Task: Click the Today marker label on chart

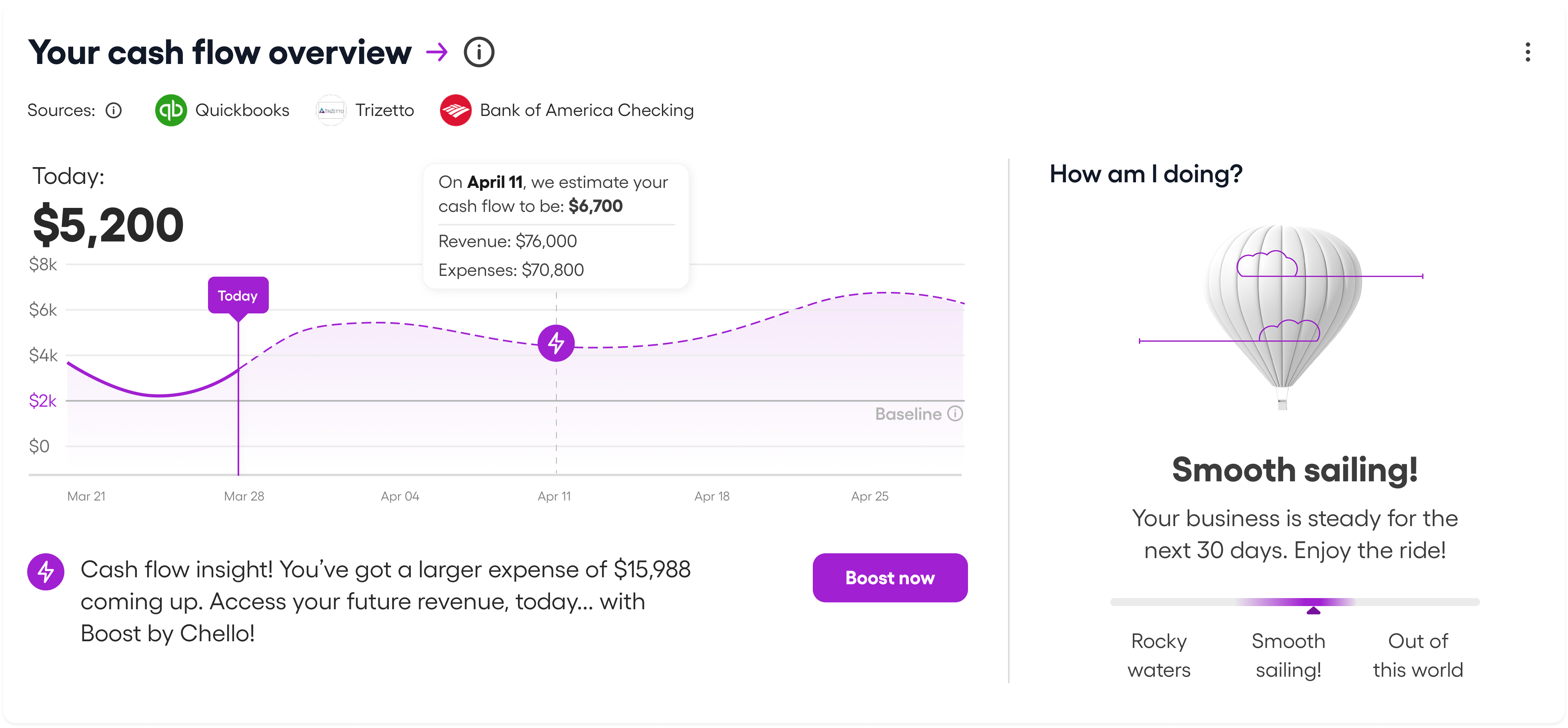Action: [x=238, y=295]
